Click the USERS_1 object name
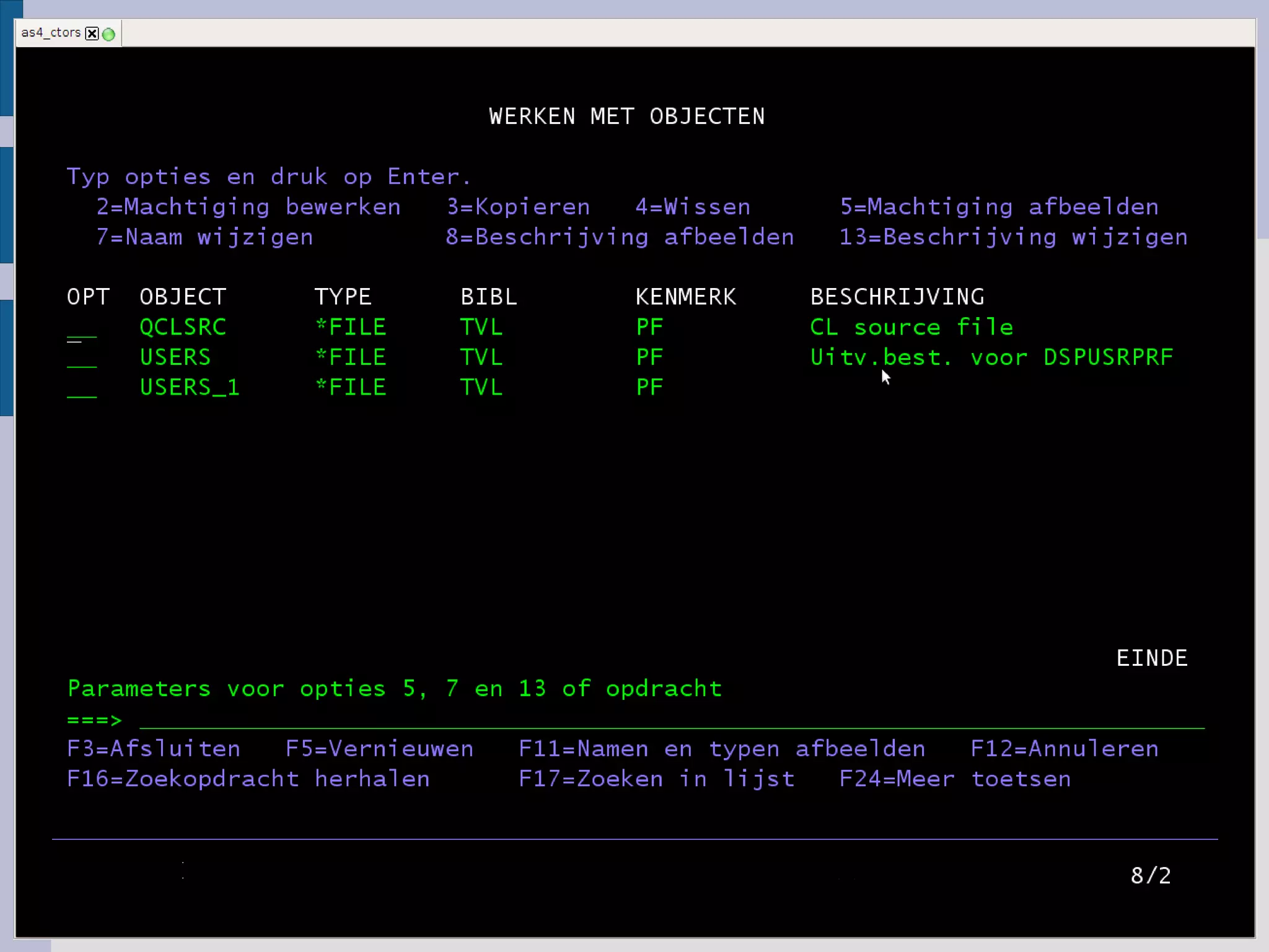1269x952 pixels. tap(190, 388)
